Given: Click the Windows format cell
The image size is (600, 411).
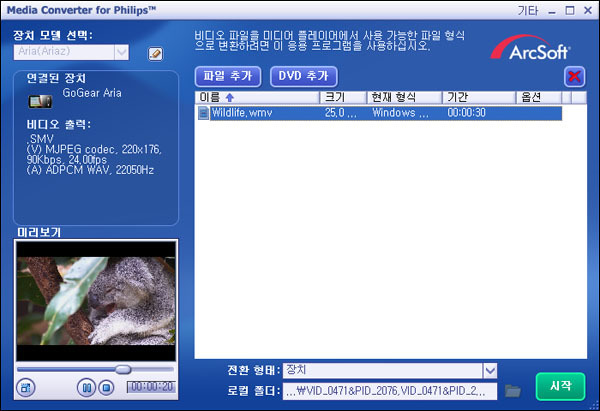Looking at the screenshot, I should click(400, 113).
